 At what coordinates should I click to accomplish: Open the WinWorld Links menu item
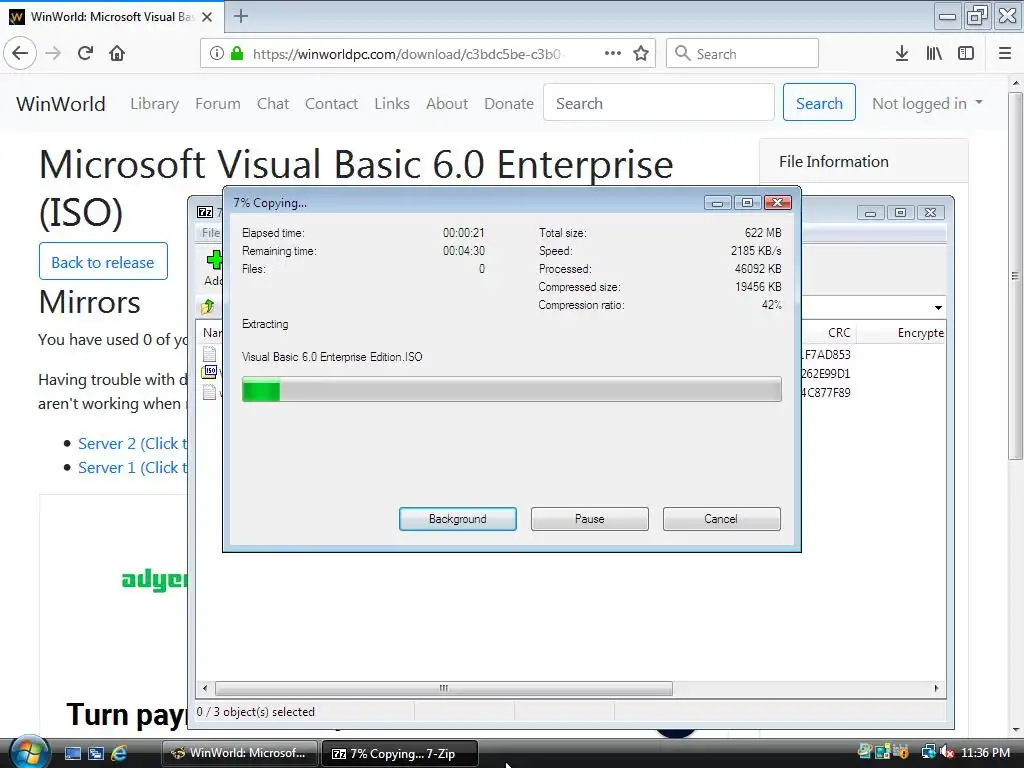pyautogui.click(x=392, y=103)
